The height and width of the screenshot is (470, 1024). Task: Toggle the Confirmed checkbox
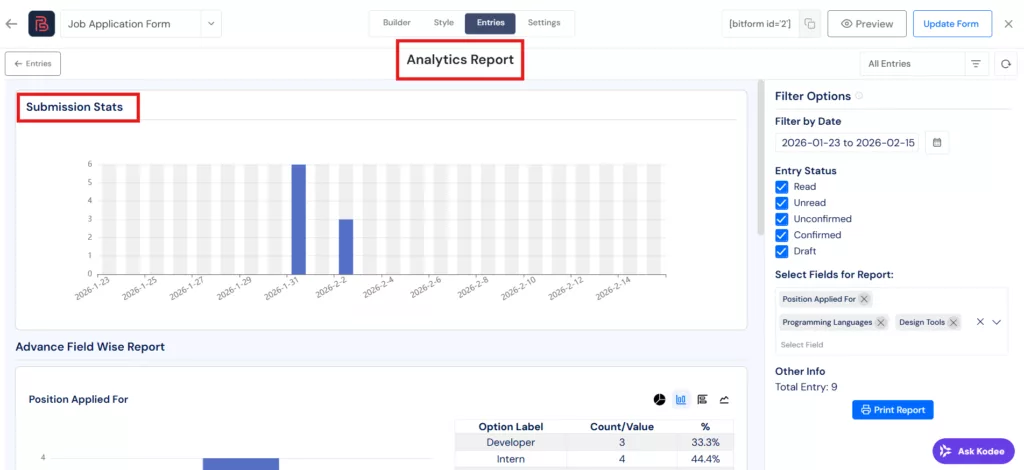click(781, 234)
